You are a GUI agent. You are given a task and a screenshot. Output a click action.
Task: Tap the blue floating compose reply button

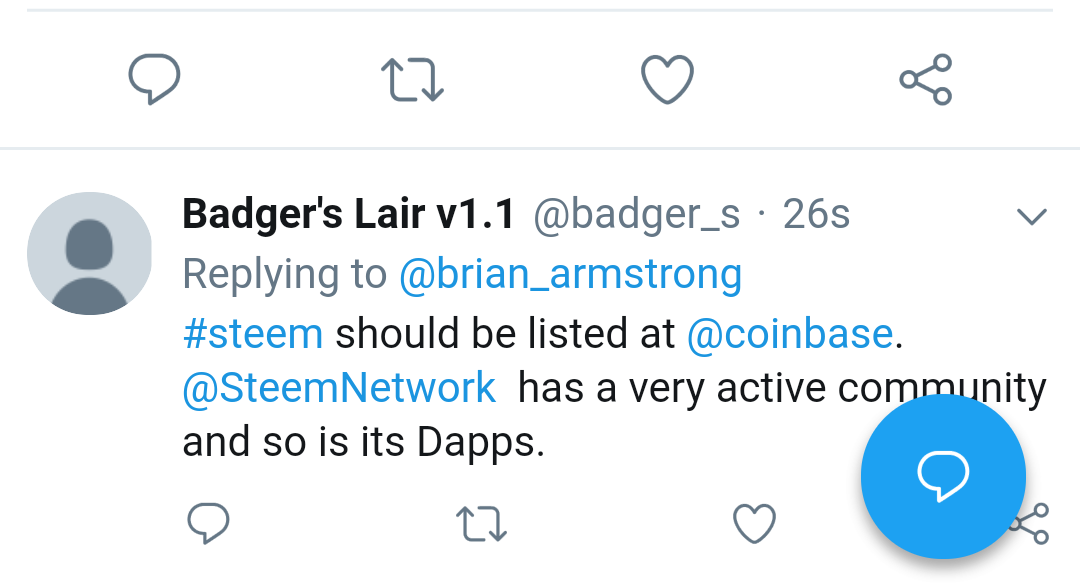[943, 477]
